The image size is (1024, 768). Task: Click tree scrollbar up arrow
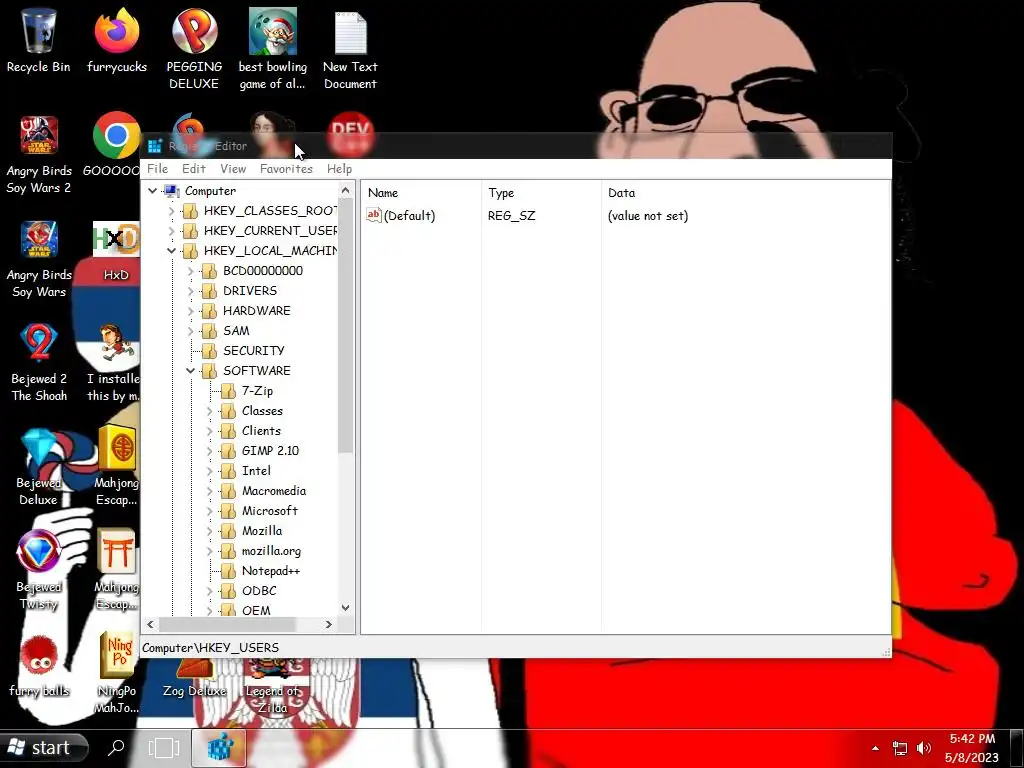(x=345, y=191)
